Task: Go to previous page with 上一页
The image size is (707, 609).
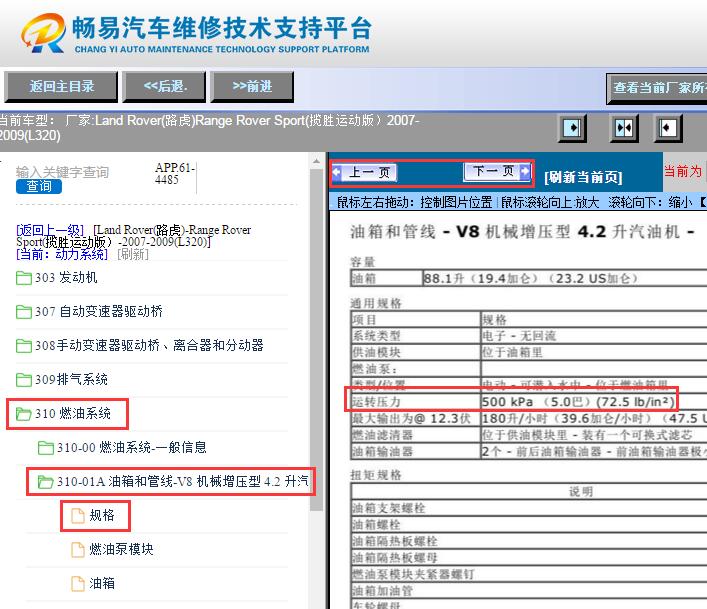Action: pos(364,172)
